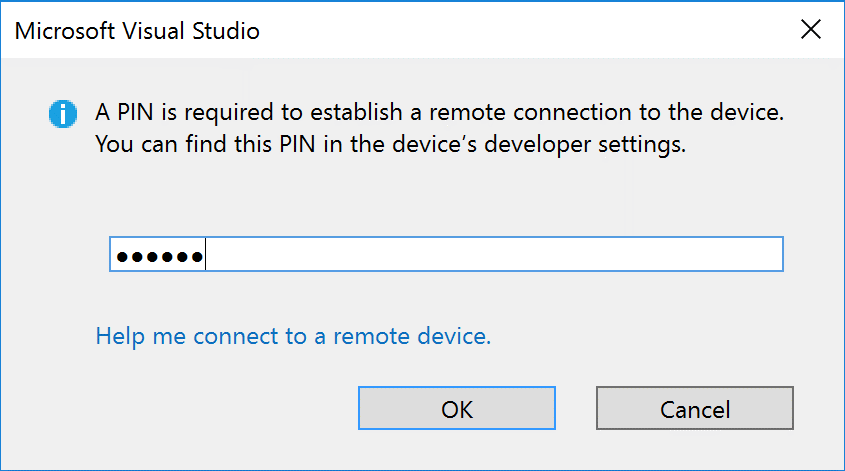The height and width of the screenshot is (471, 845).
Task: Click the word 'Cancel' on its button
Action: coord(695,410)
